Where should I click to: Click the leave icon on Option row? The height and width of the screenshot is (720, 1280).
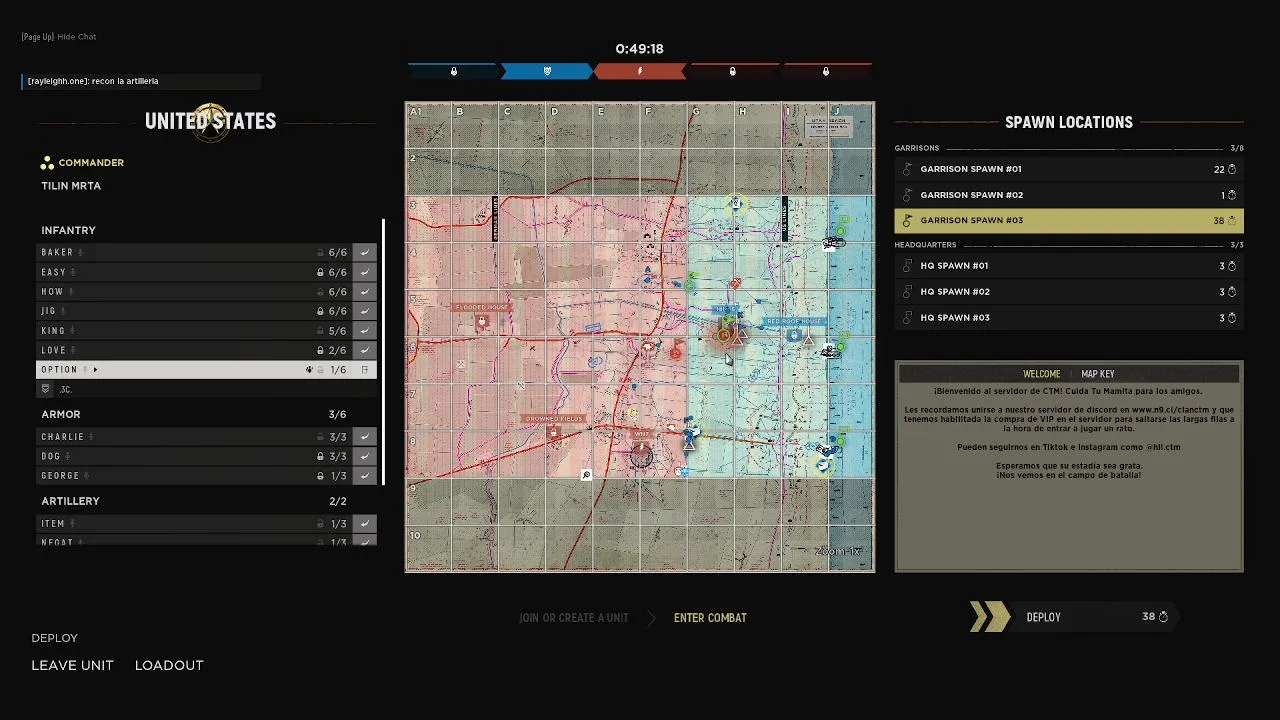click(x=365, y=370)
